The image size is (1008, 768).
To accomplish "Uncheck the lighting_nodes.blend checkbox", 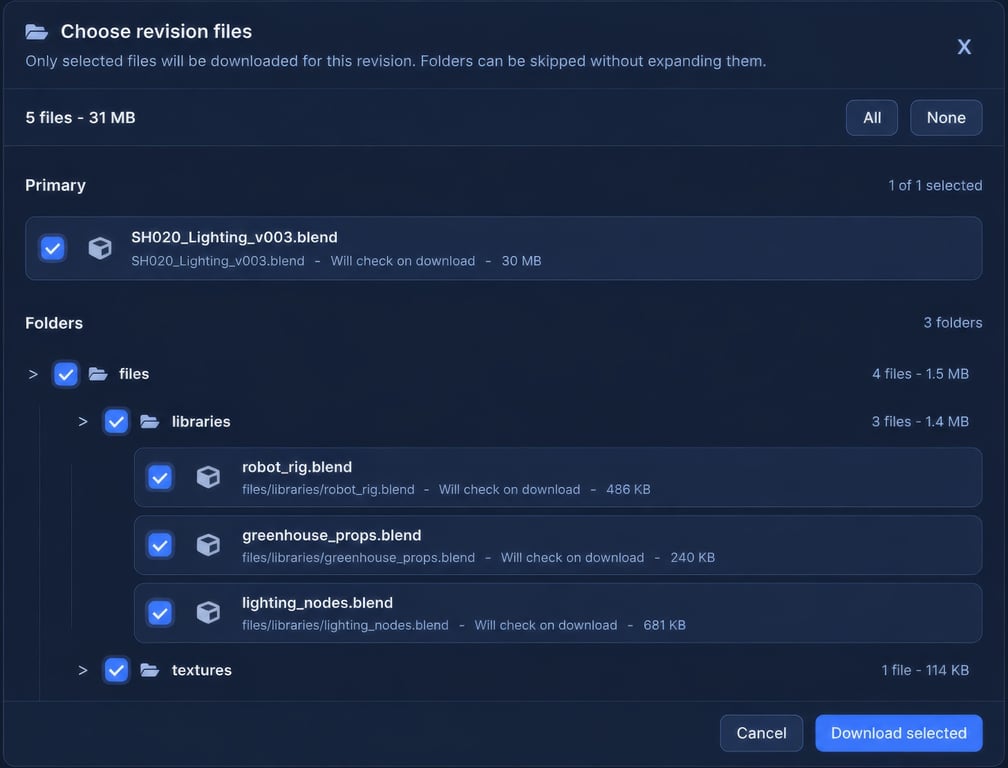I will [160, 612].
